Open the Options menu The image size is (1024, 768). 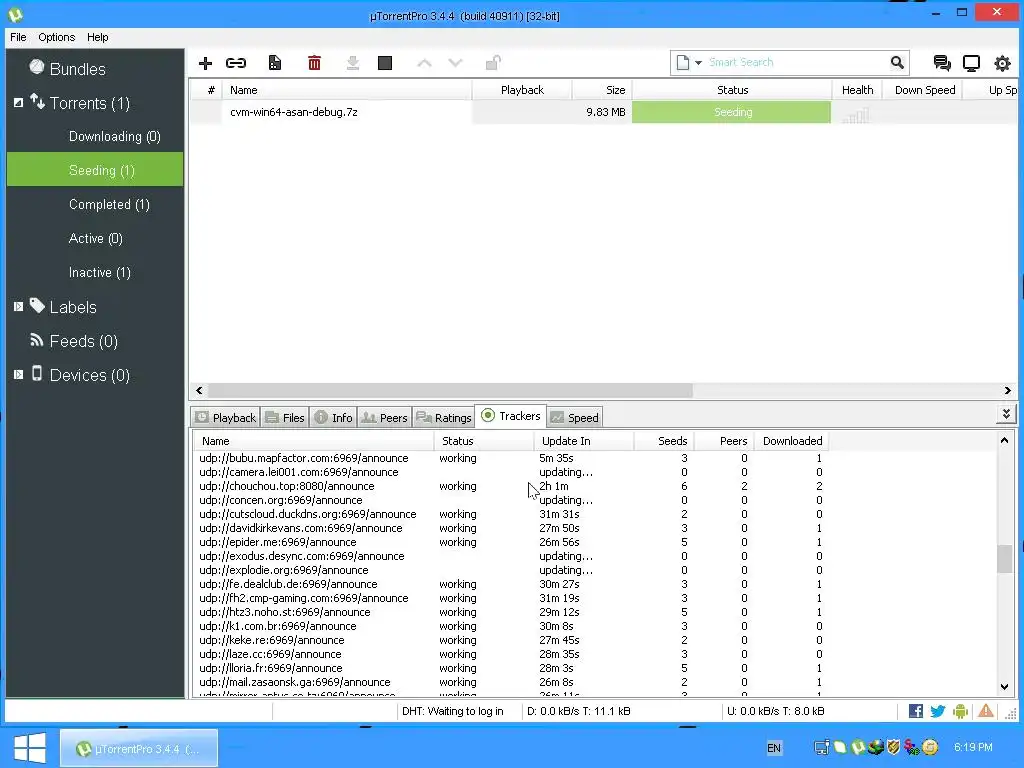click(x=56, y=37)
